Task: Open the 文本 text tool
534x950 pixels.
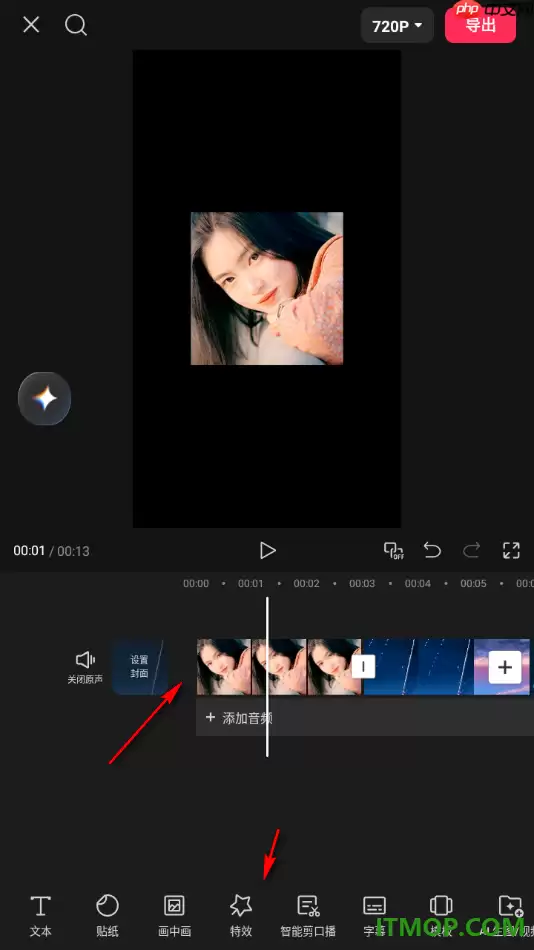Action: coord(41,916)
